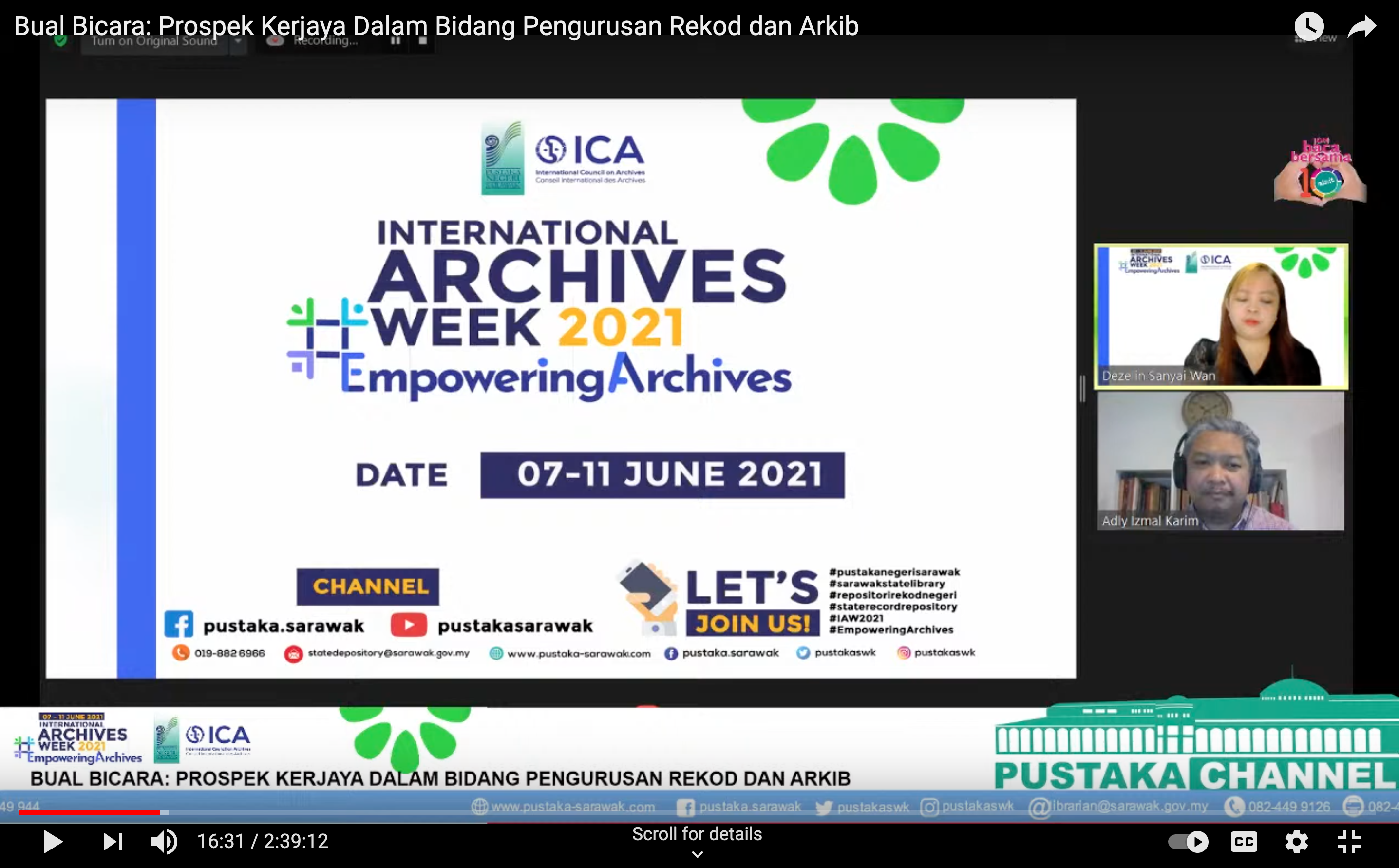Click the Twitter pustakaswk handle on the slide
The height and width of the screenshot is (868, 1399).
pos(845,653)
